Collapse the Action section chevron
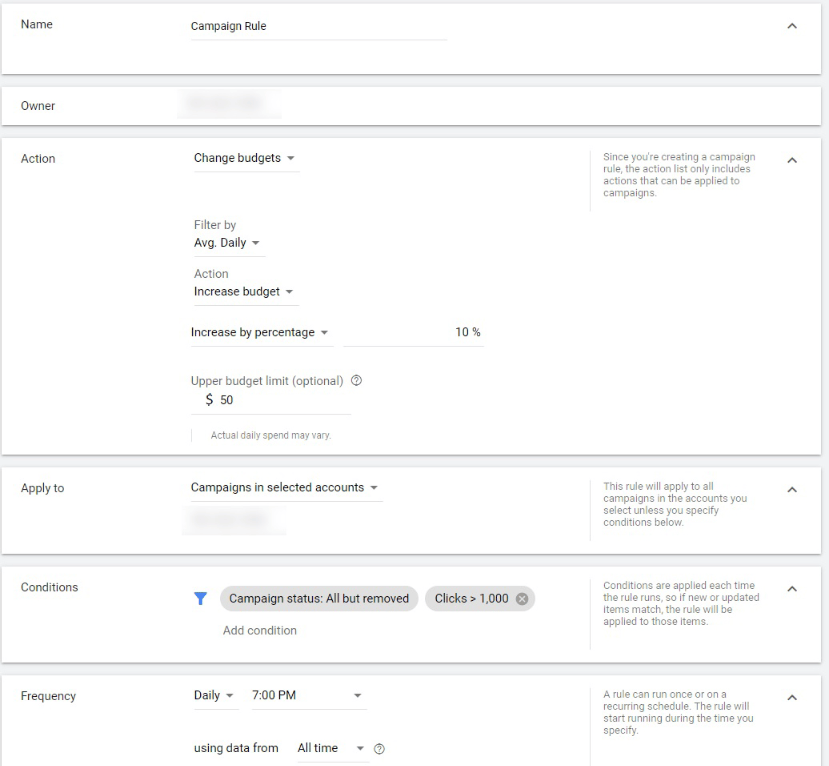The height and width of the screenshot is (766, 829). click(x=792, y=160)
